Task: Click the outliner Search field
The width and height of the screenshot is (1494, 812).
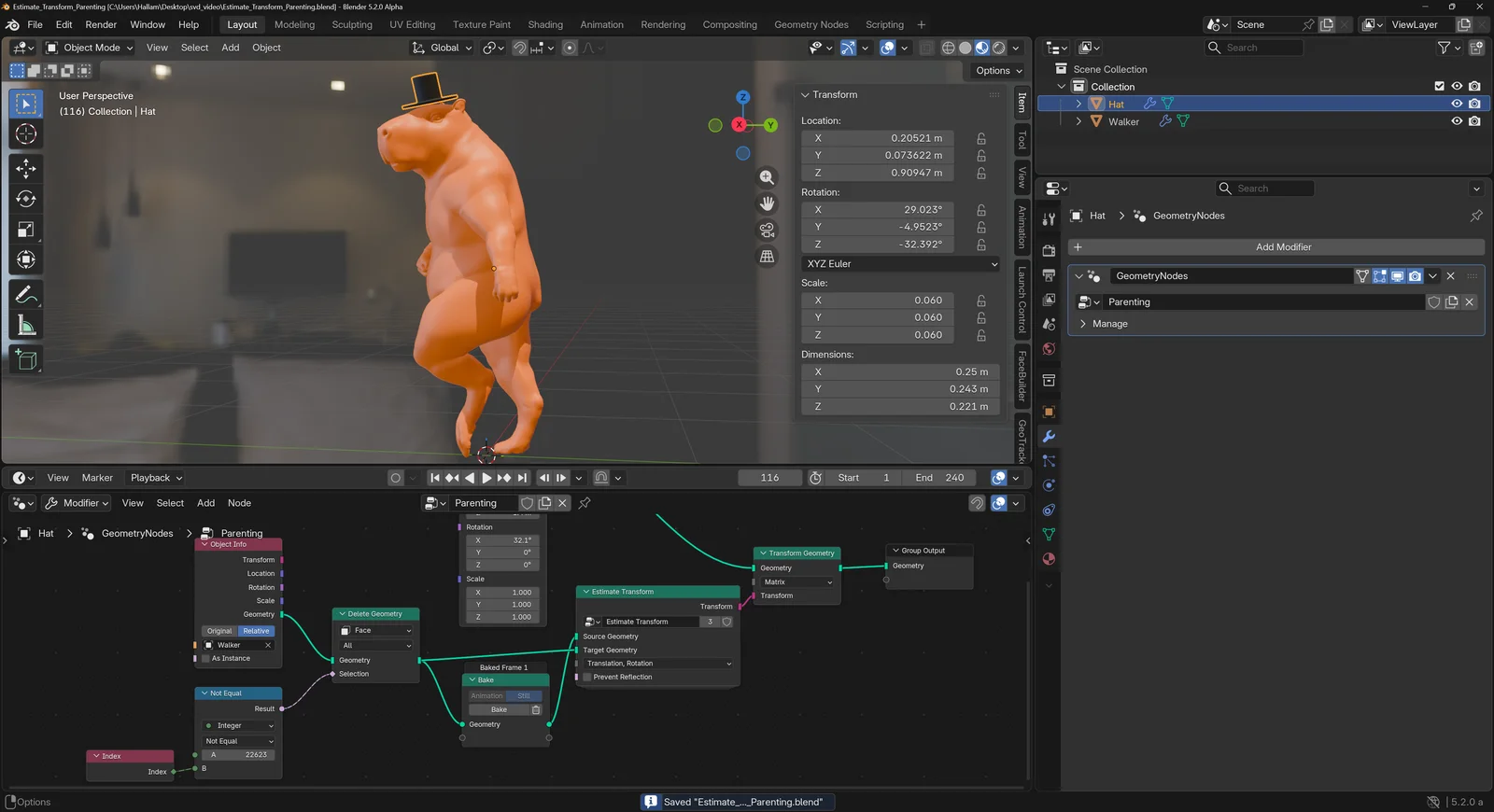Action: coord(1254,48)
